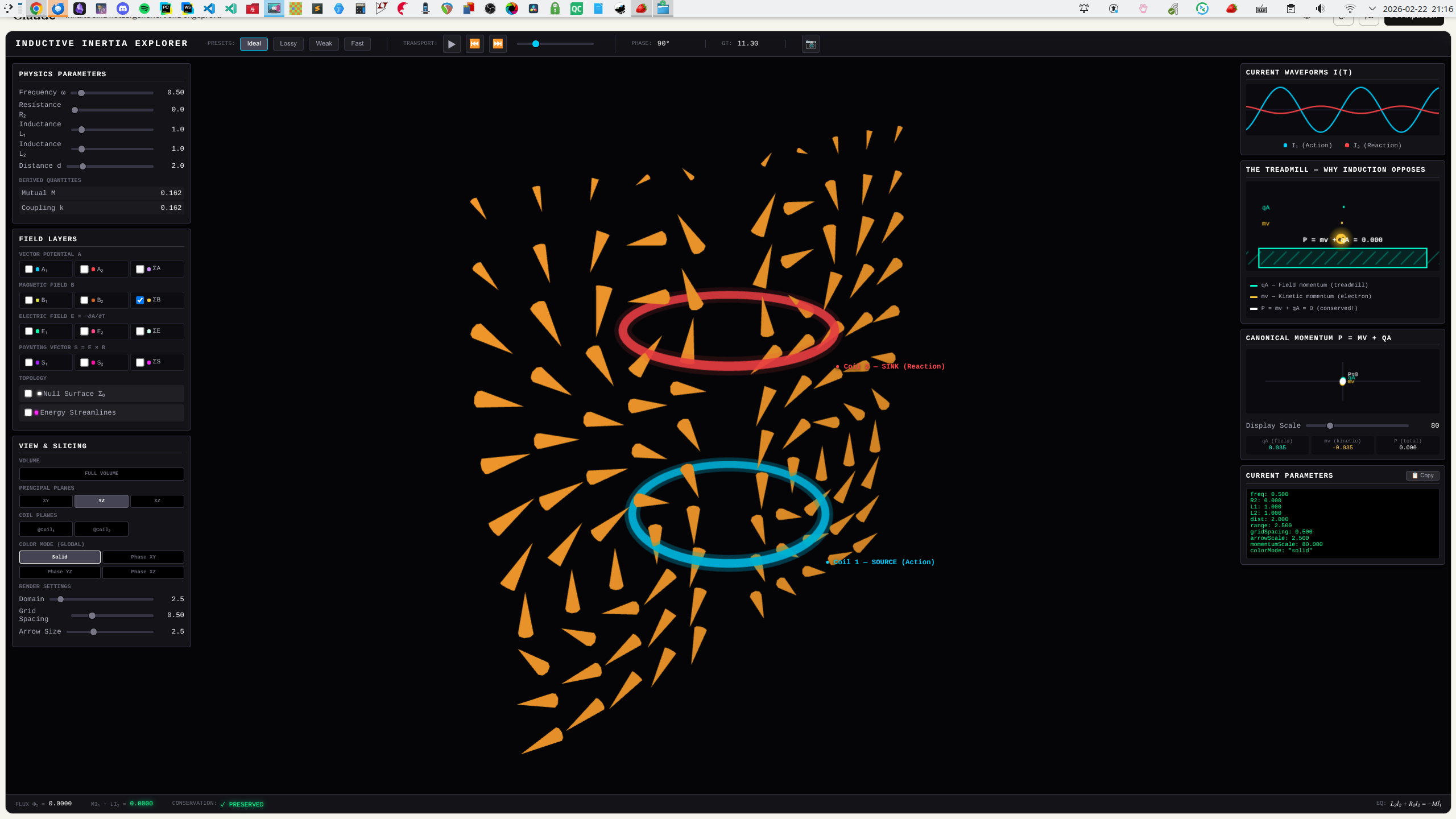Enable the A₁ vector potential checkbox

(29, 269)
